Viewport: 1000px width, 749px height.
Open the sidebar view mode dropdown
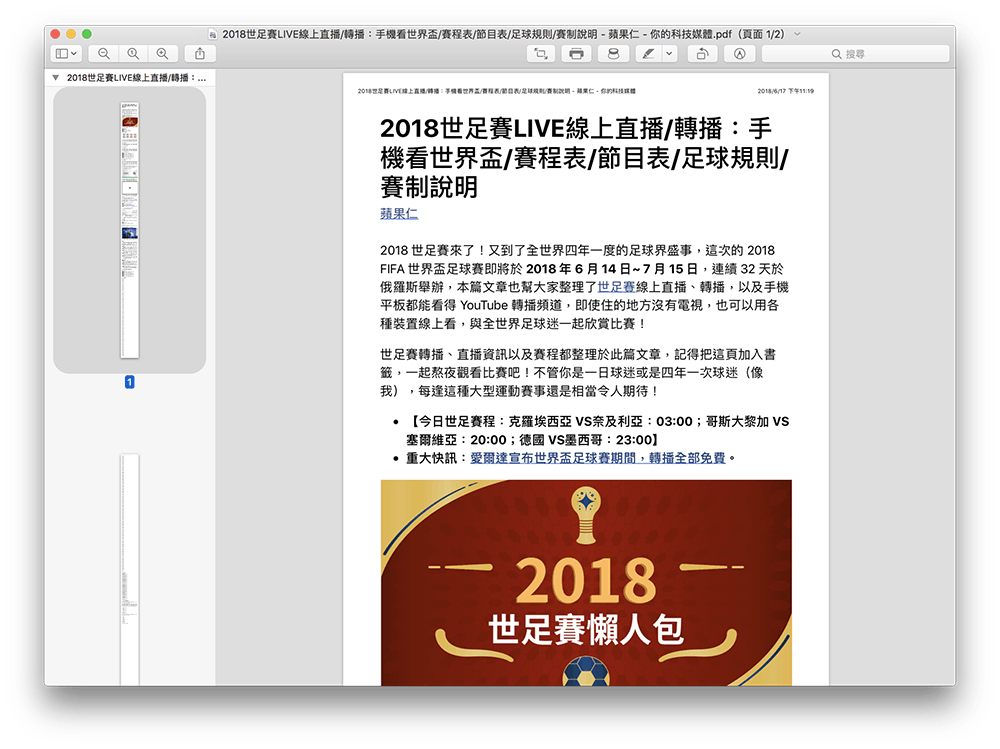[x=66, y=53]
